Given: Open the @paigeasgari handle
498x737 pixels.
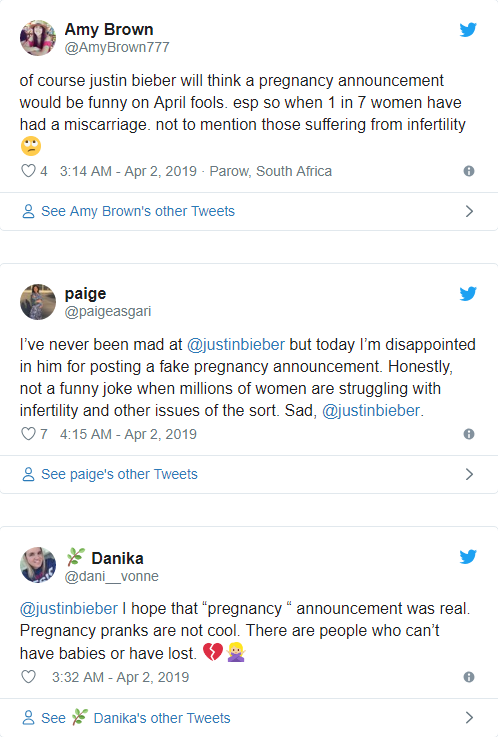Looking at the screenshot, I should point(108,312).
